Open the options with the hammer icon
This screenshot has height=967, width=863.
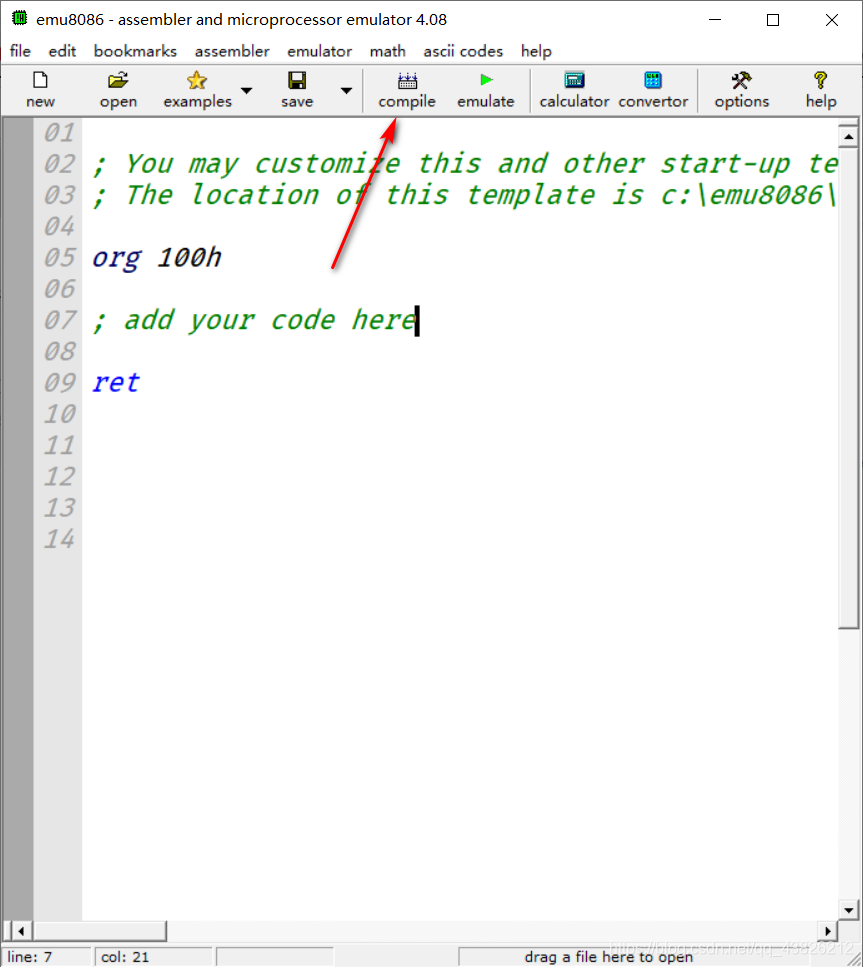click(741, 90)
